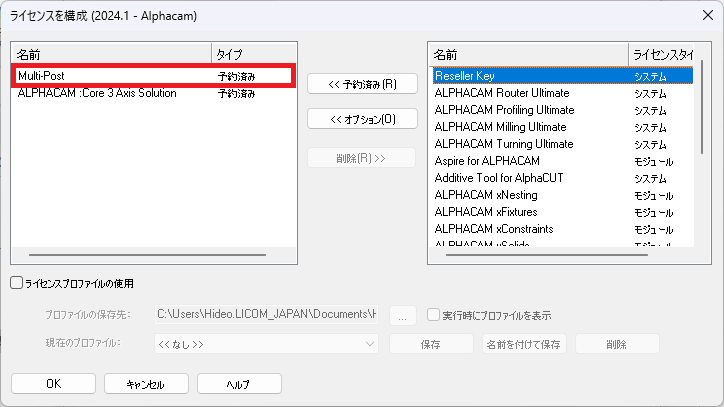Select ALPHACAM xConstraints row

point(563,229)
